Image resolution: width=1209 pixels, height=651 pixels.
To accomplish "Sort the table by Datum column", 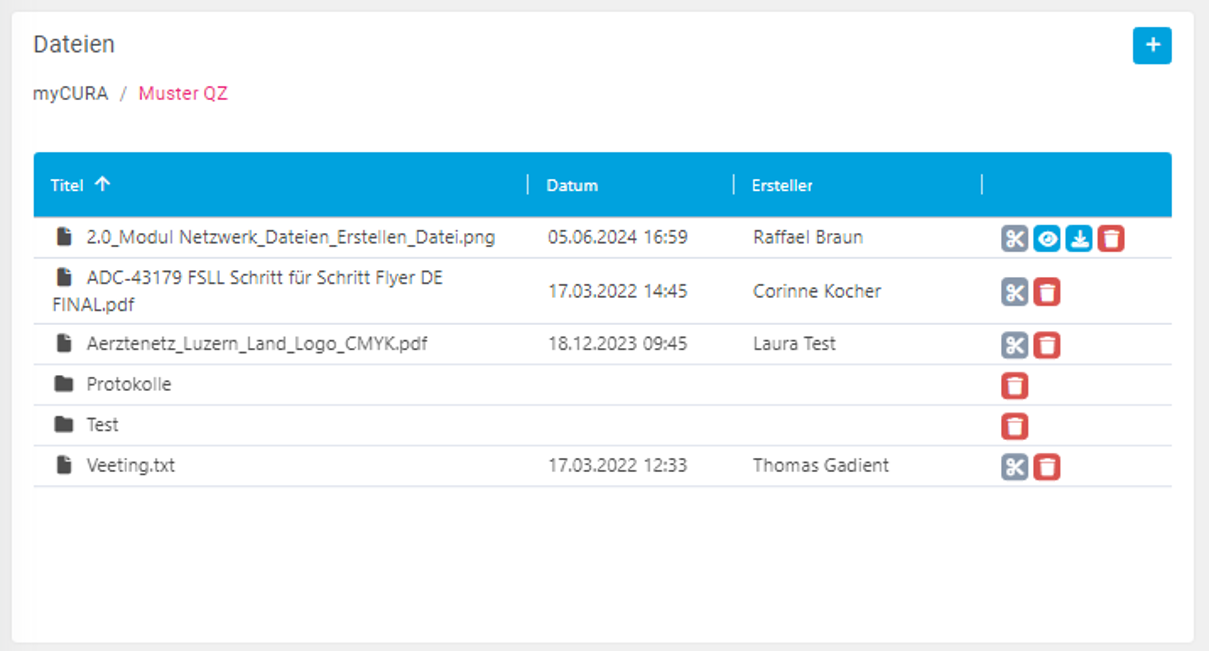I will pyautogui.click(x=572, y=185).
